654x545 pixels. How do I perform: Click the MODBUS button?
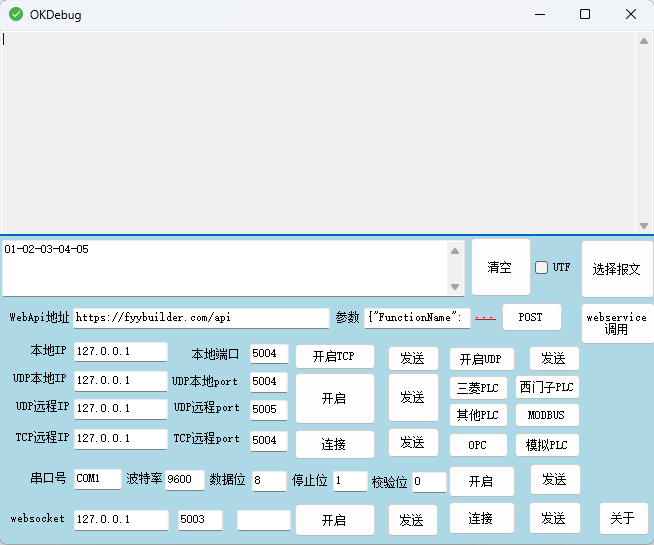[547, 415]
